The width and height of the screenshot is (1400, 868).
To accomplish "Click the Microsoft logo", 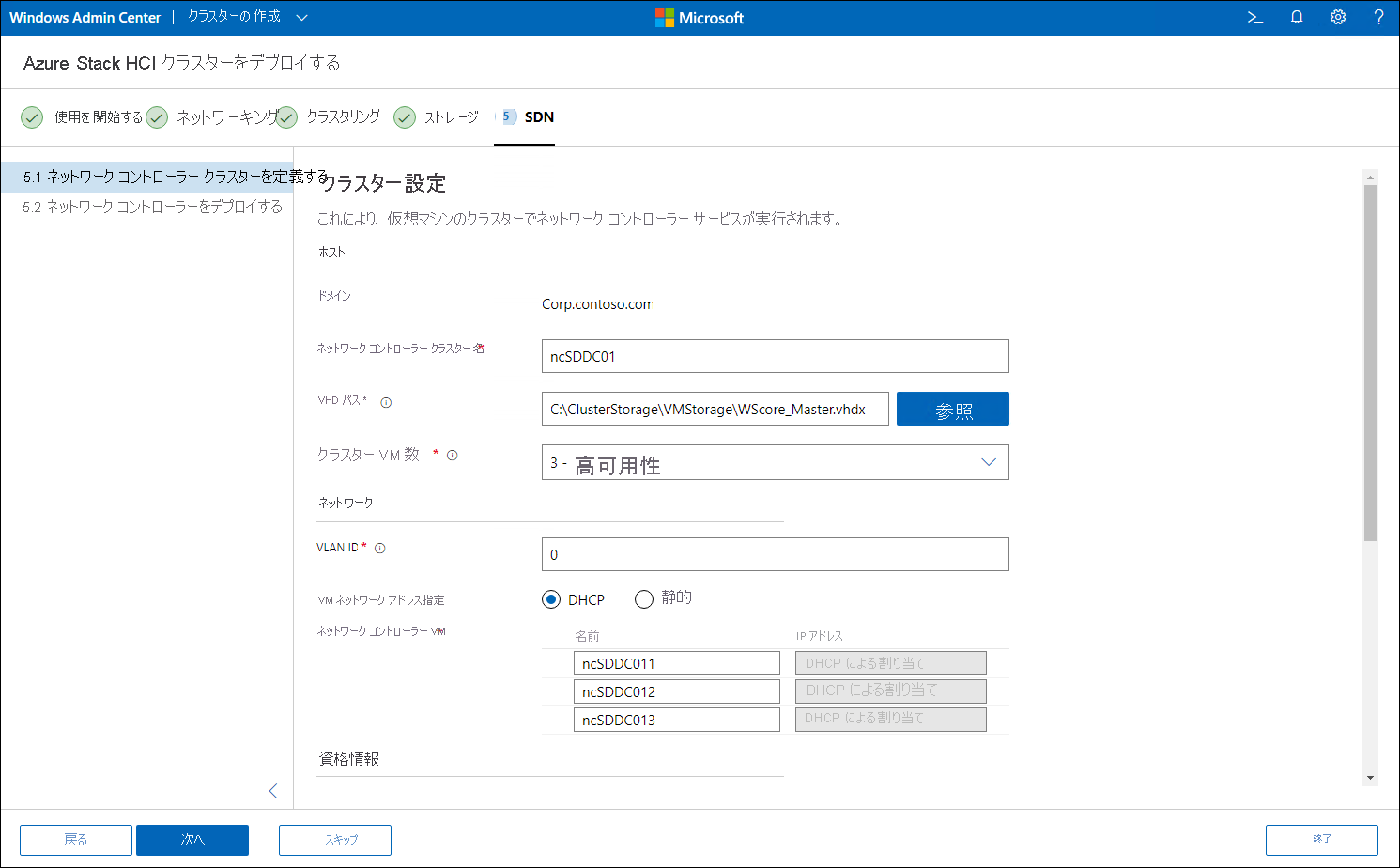I will pyautogui.click(x=700, y=18).
